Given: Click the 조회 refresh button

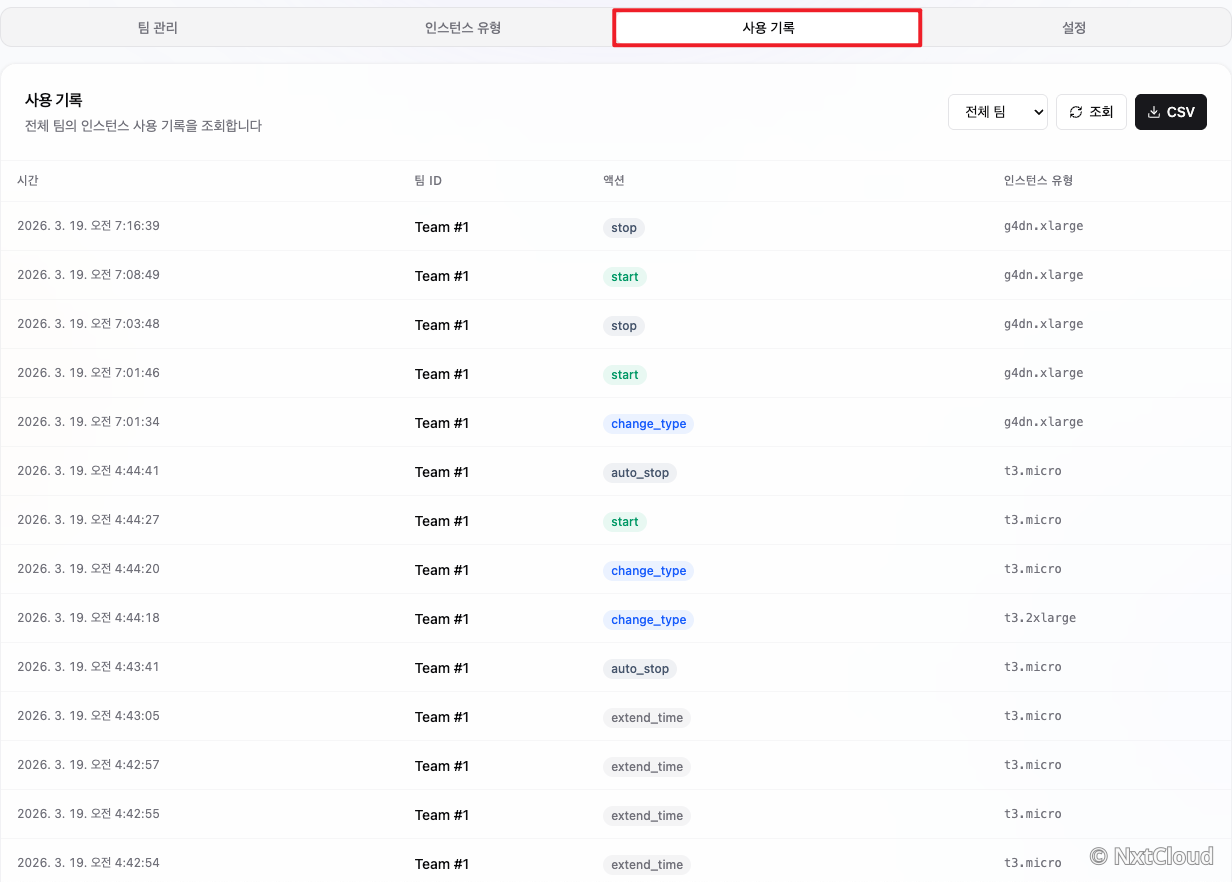Looking at the screenshot, I should click(1092, 112).
